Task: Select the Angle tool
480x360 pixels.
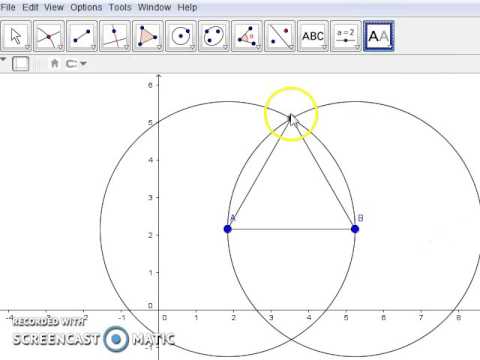Action: tap(247, 36)
